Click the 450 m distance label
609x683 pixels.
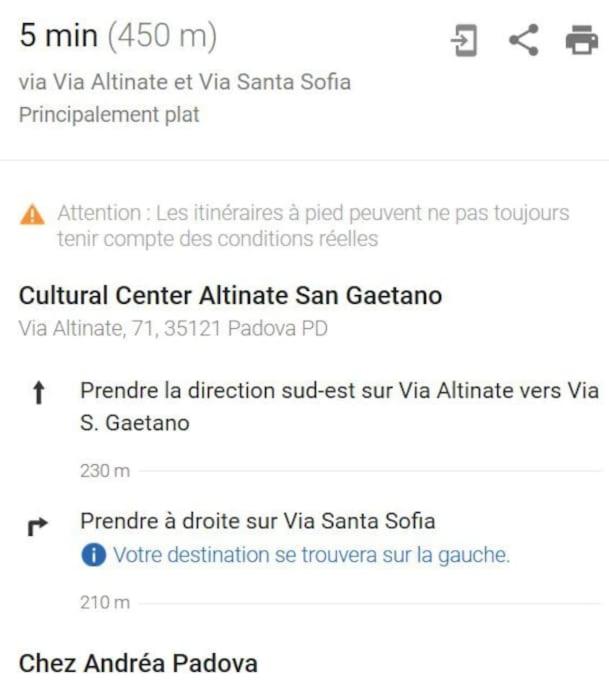click(162, 35)
